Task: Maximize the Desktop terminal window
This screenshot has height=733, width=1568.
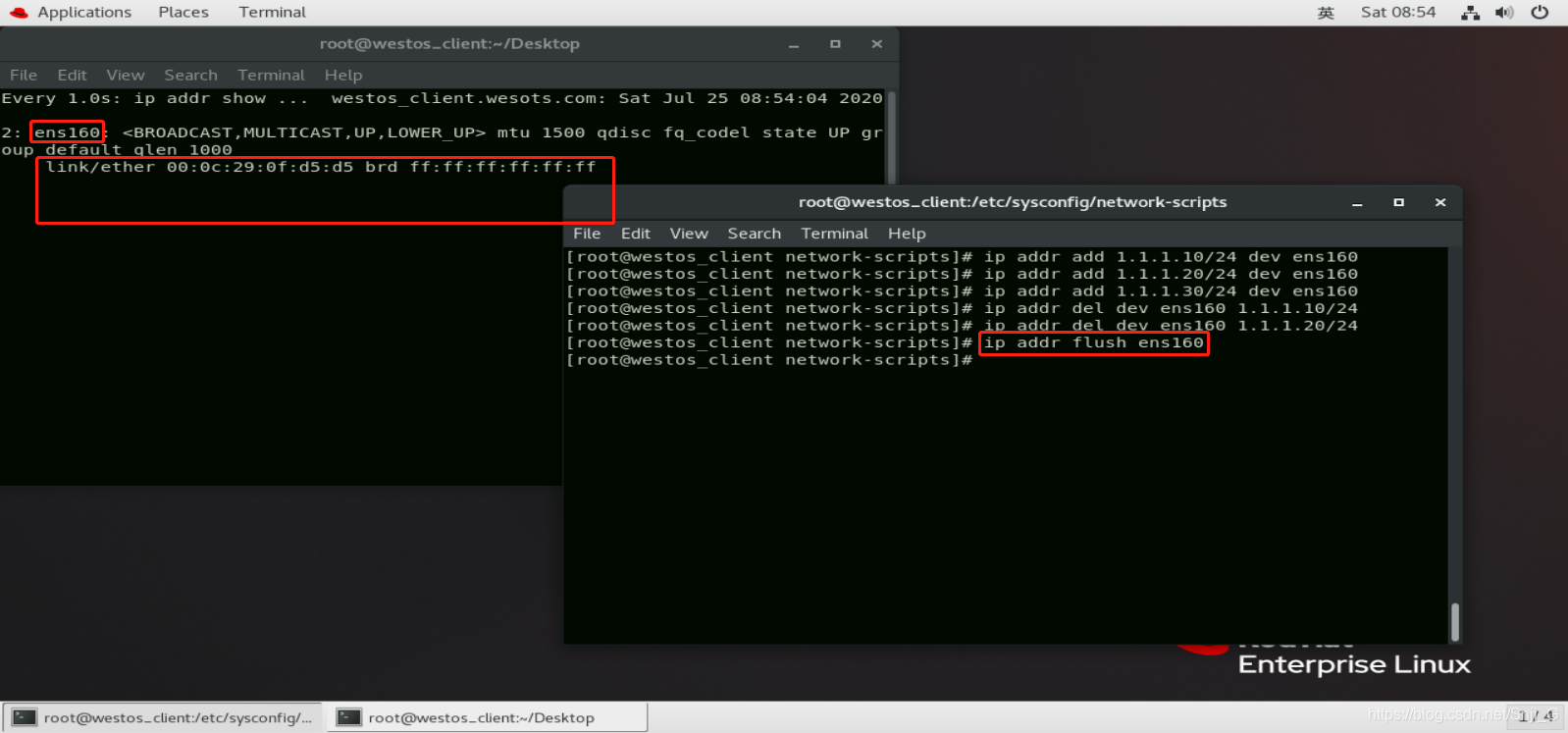Action: tap(835, 44)
